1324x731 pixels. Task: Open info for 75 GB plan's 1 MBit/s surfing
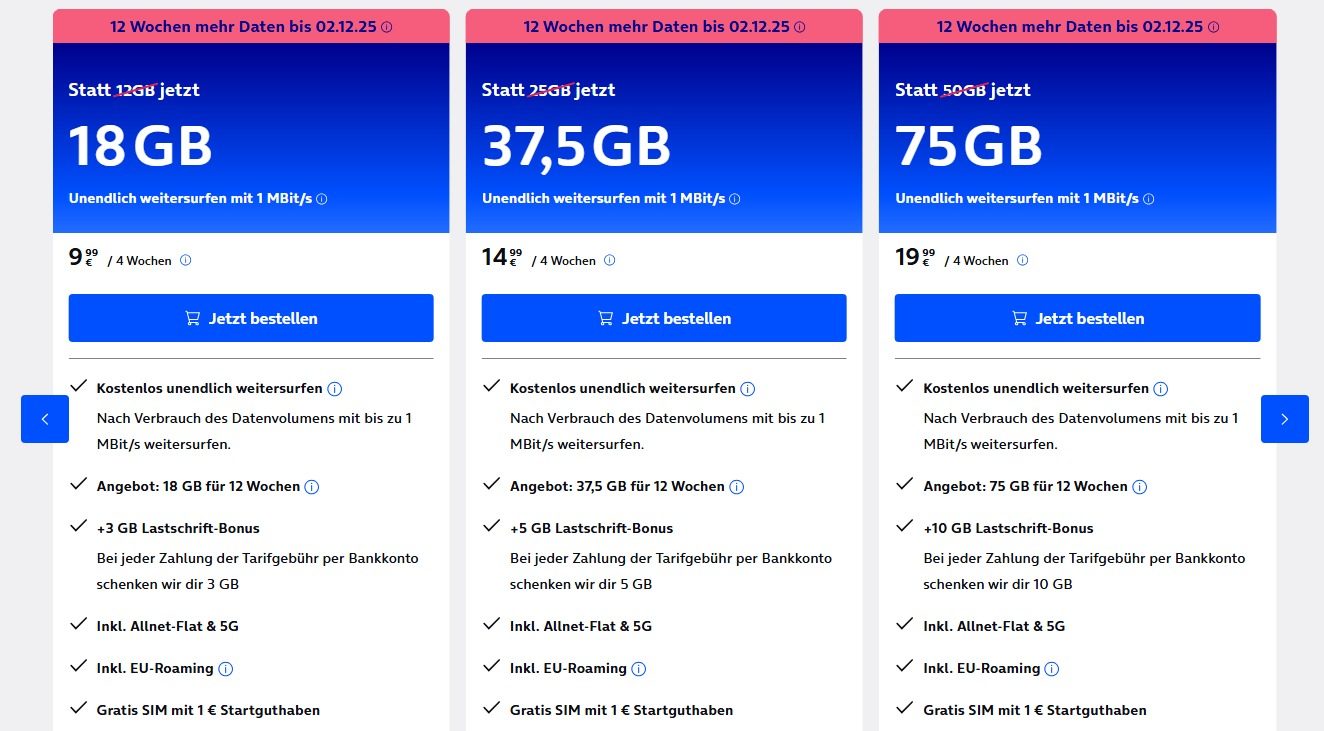1148,199
